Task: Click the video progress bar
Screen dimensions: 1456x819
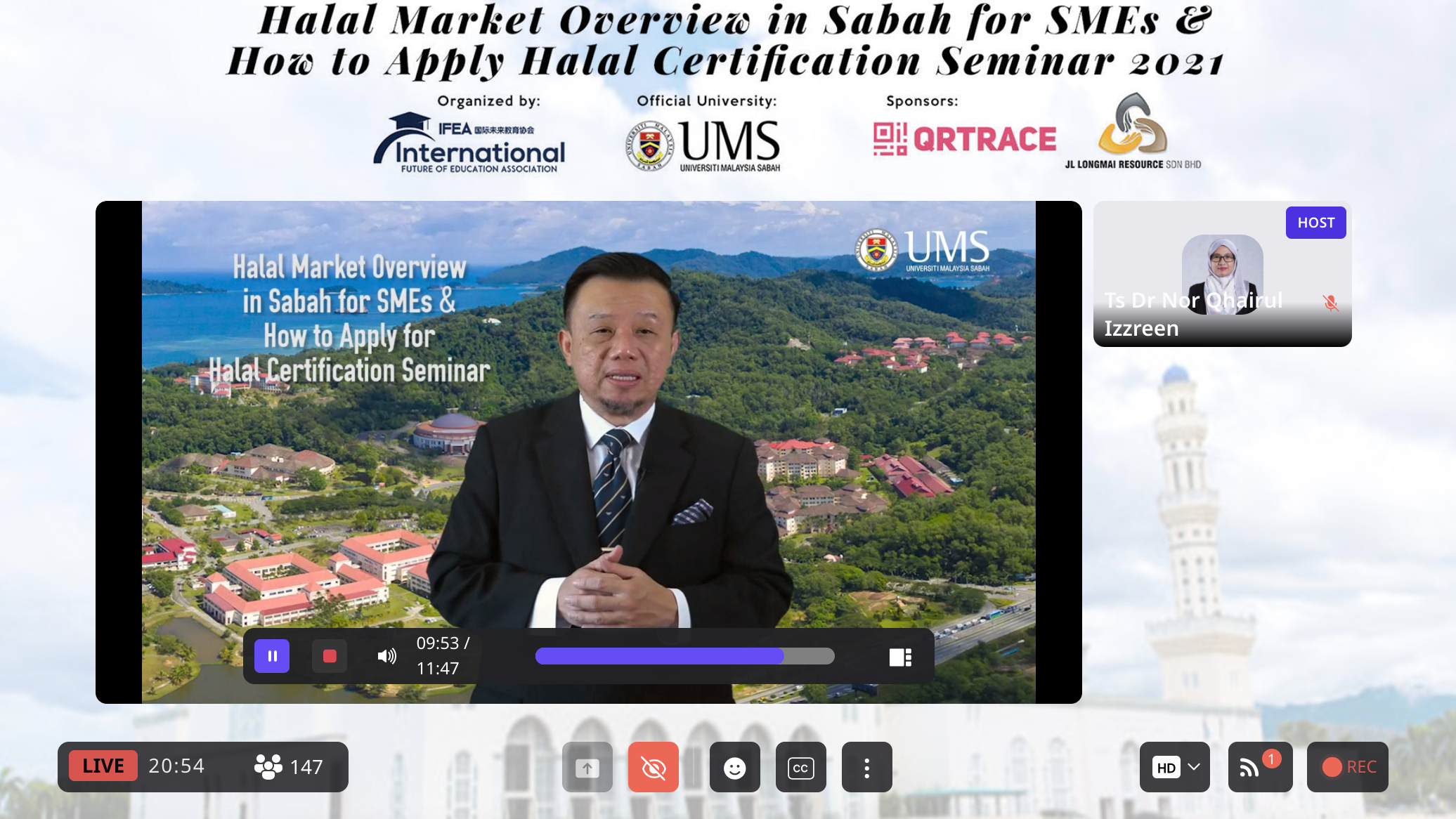Action: tap(684, 656)
